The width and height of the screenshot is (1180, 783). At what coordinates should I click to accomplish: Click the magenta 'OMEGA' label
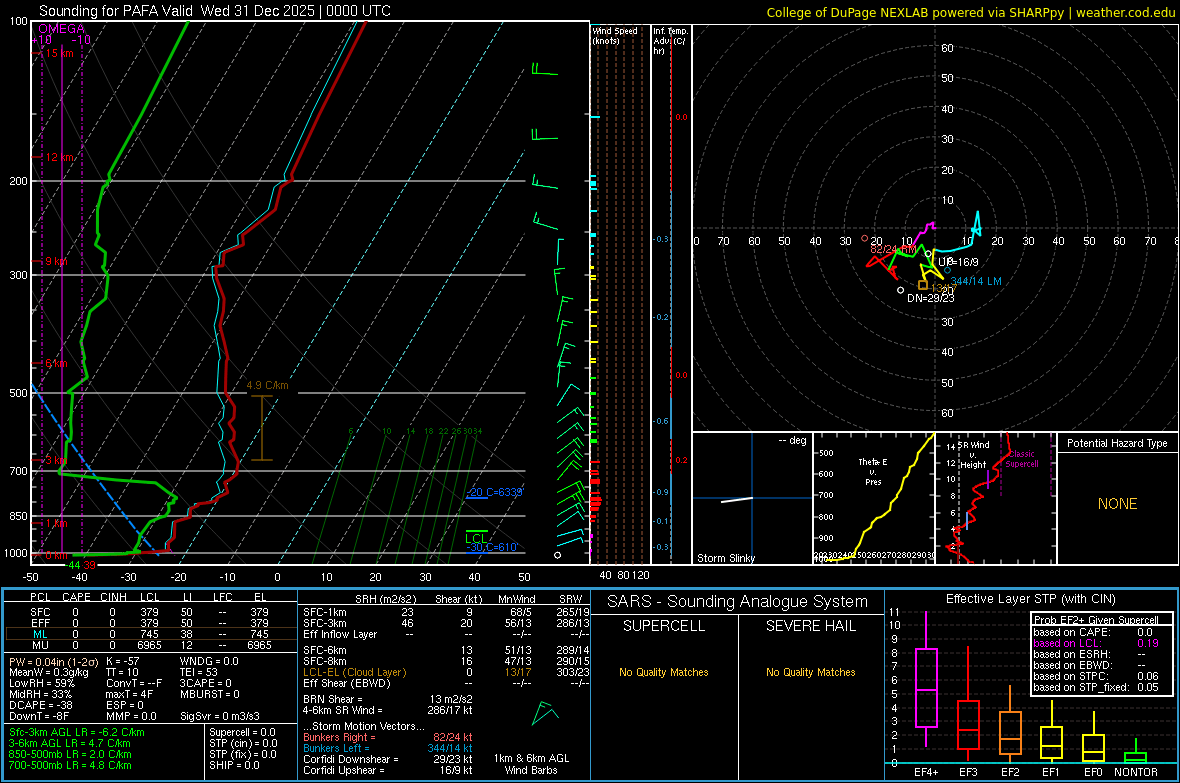(x=61, y=29)
